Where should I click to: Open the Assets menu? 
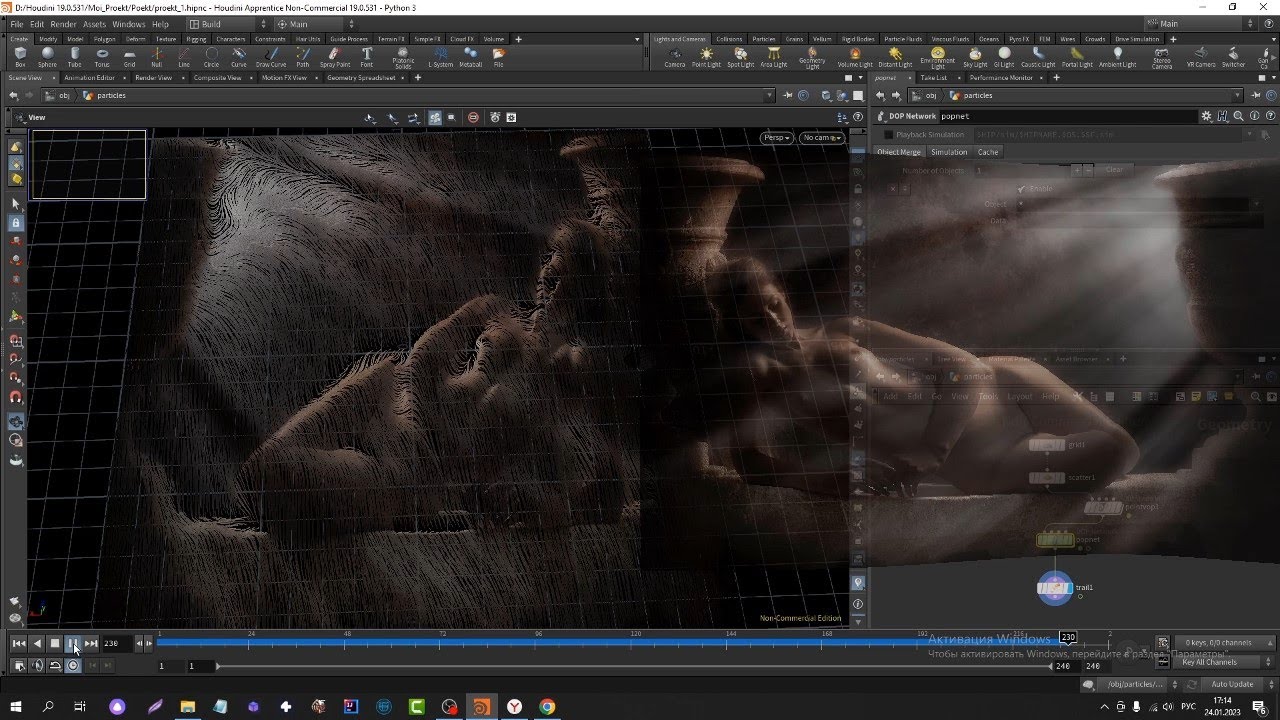tap(94, 24)
